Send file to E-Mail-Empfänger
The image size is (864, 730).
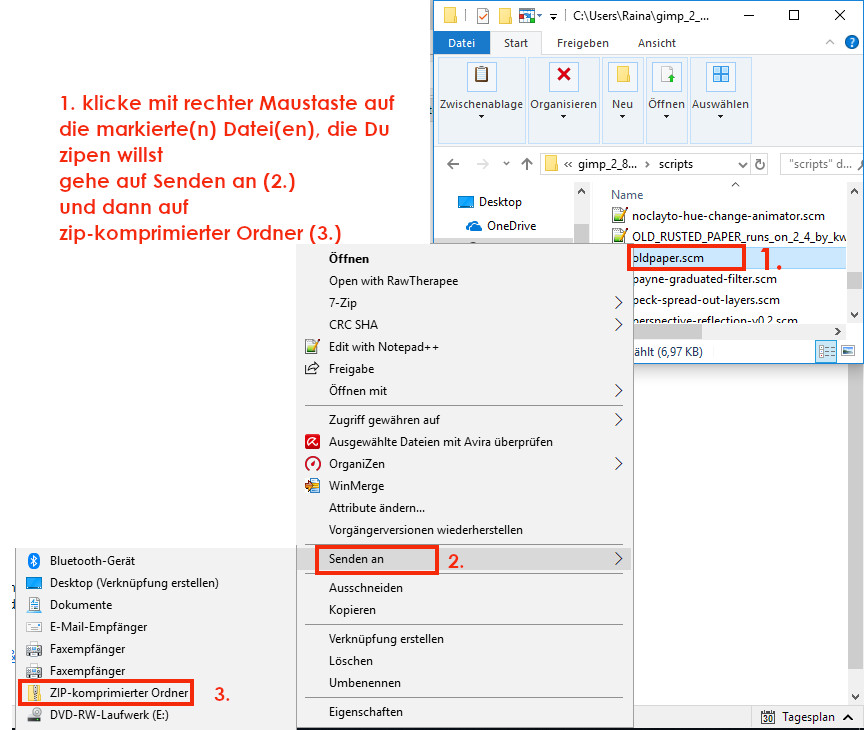(x=98, y=627)
